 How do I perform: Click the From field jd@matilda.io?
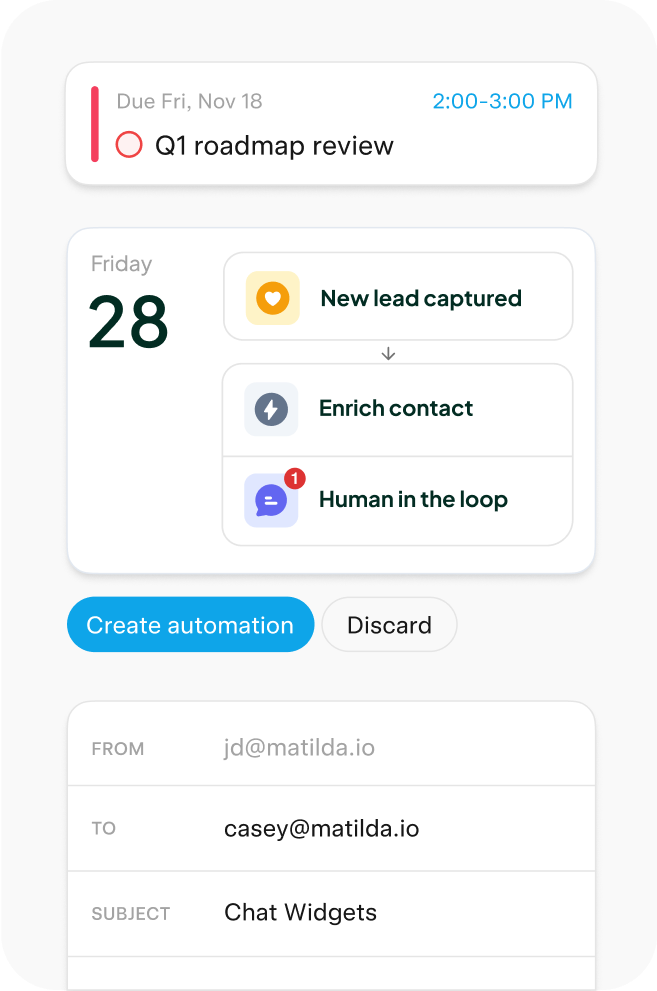[x=299, y=748]
